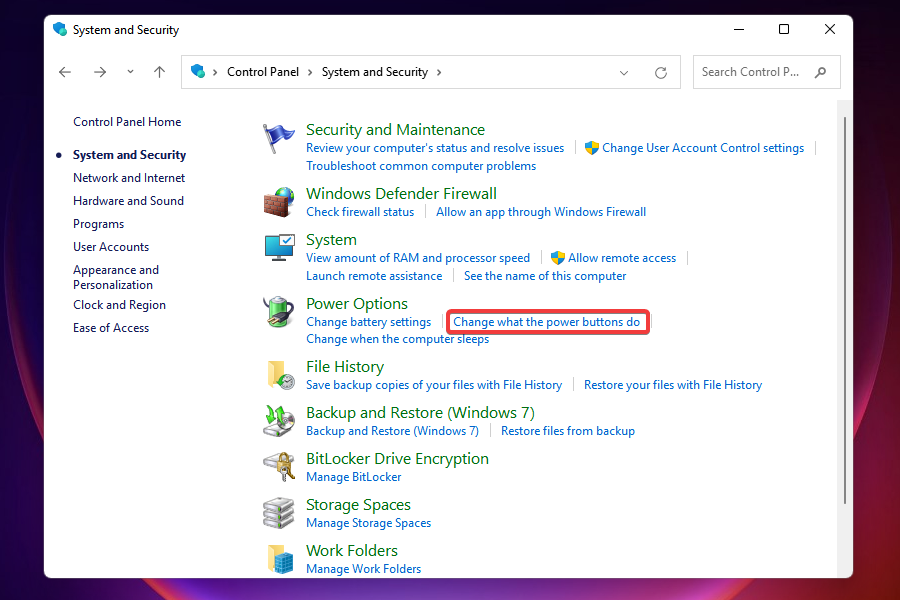Navigate up one level with up arrow

tap(159, 72)
